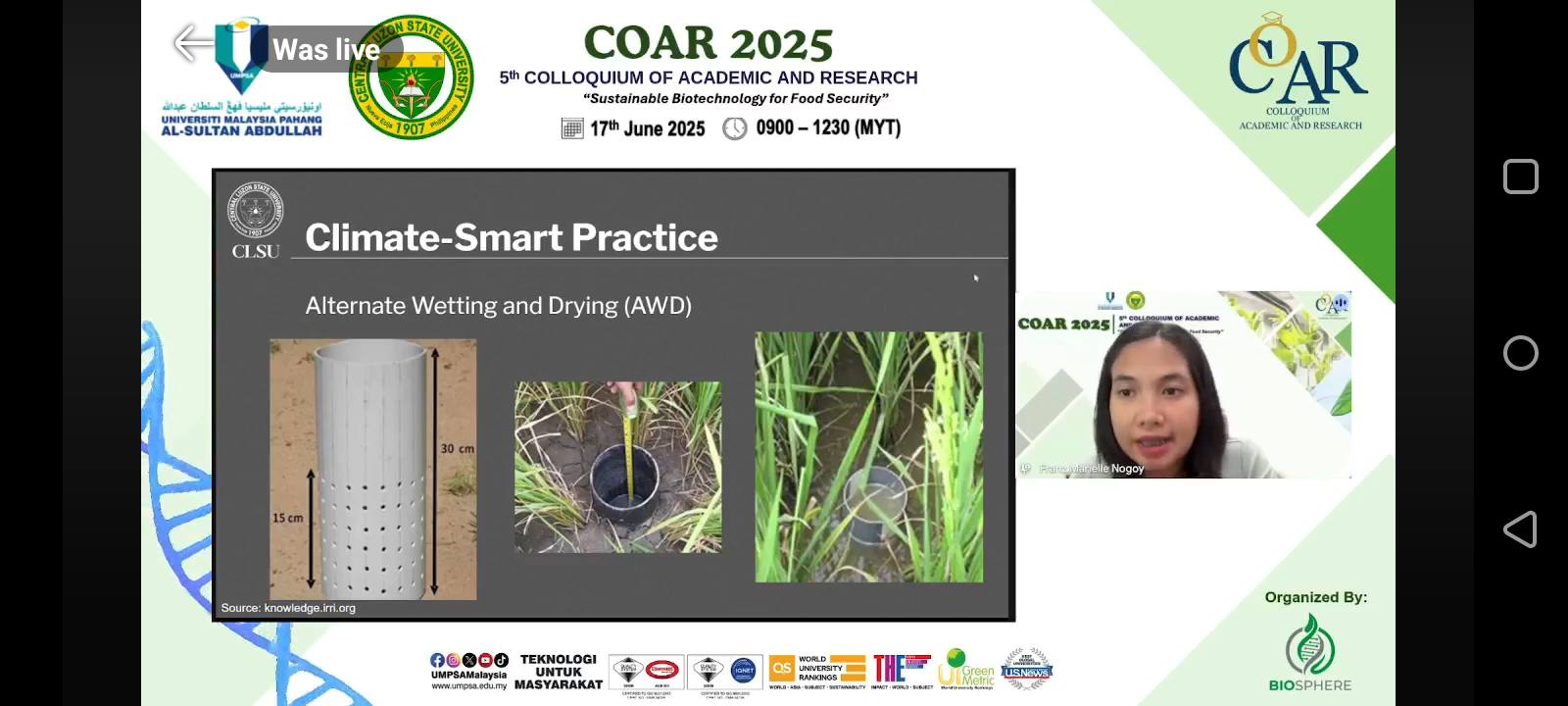This screenshot has width=1568, height=706.
Task: Click the 'COAR 2025' main heading
Action: click(709, 43)
